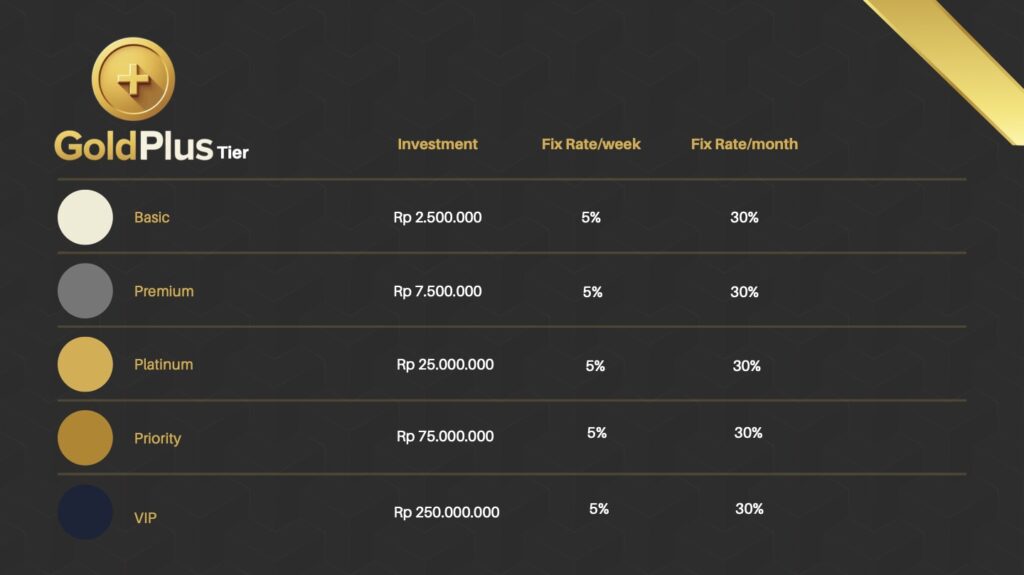Click the cream Basic tier circle
The height and width of the screenshot is (575, 1024).
coord(85,217)
